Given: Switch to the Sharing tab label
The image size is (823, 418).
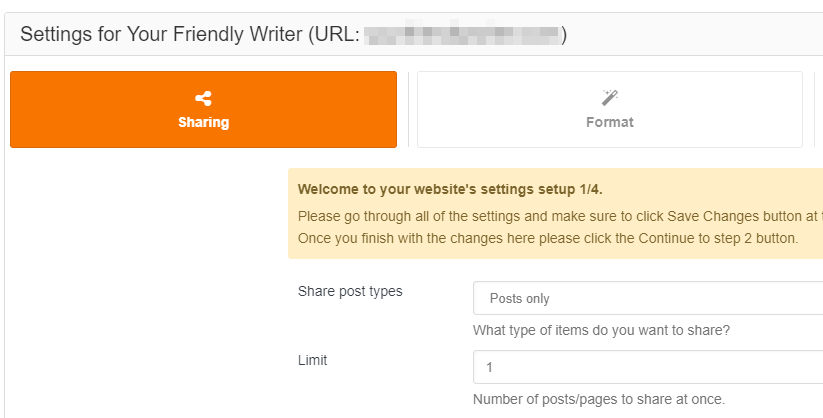Looking at the screenshot, I should [203, 122].
